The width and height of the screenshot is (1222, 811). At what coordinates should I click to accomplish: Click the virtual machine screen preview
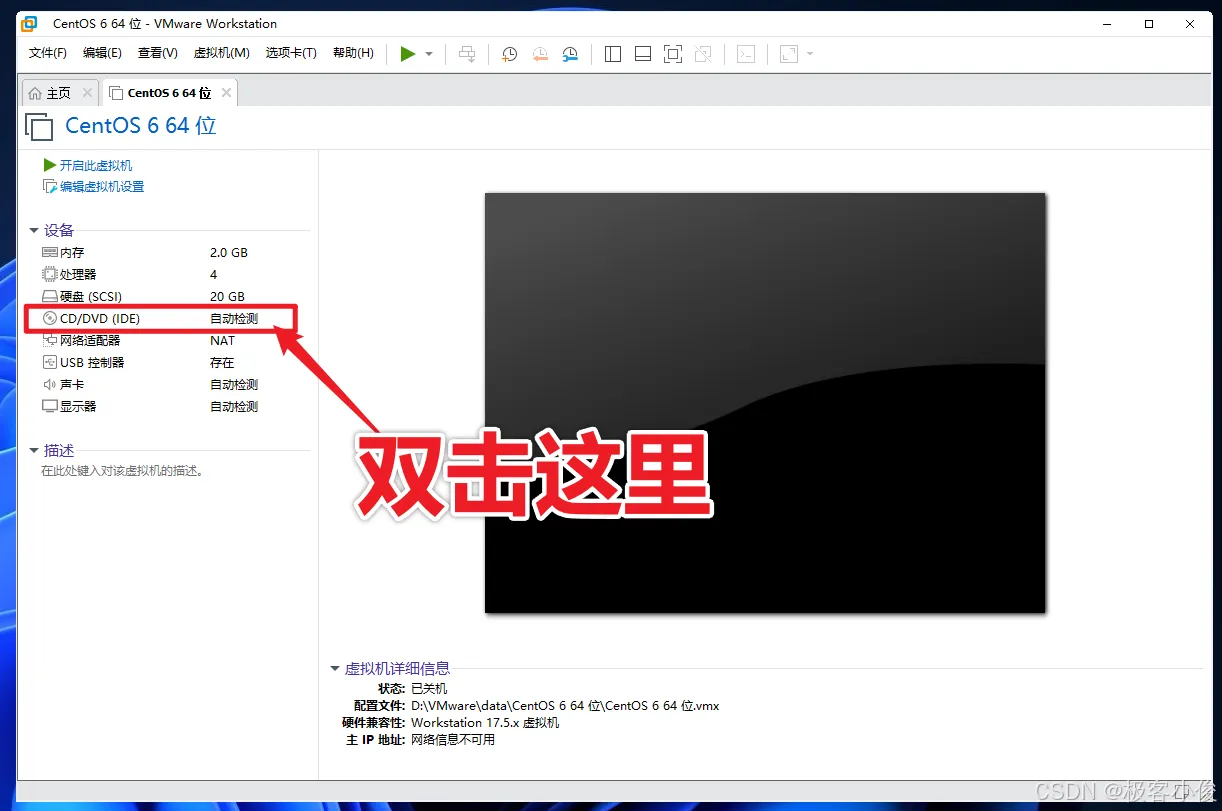click(765, 402)
